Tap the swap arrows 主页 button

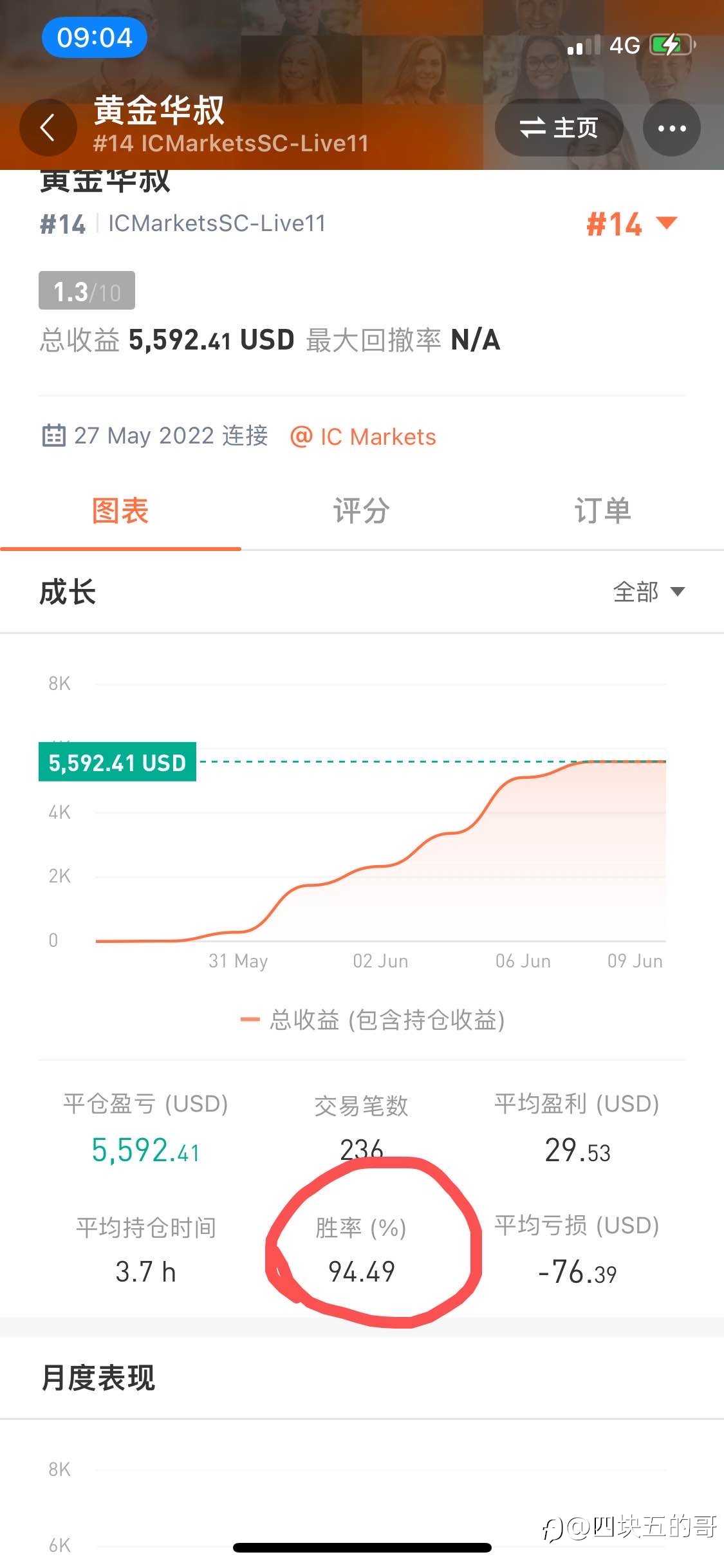click(559, 127)
